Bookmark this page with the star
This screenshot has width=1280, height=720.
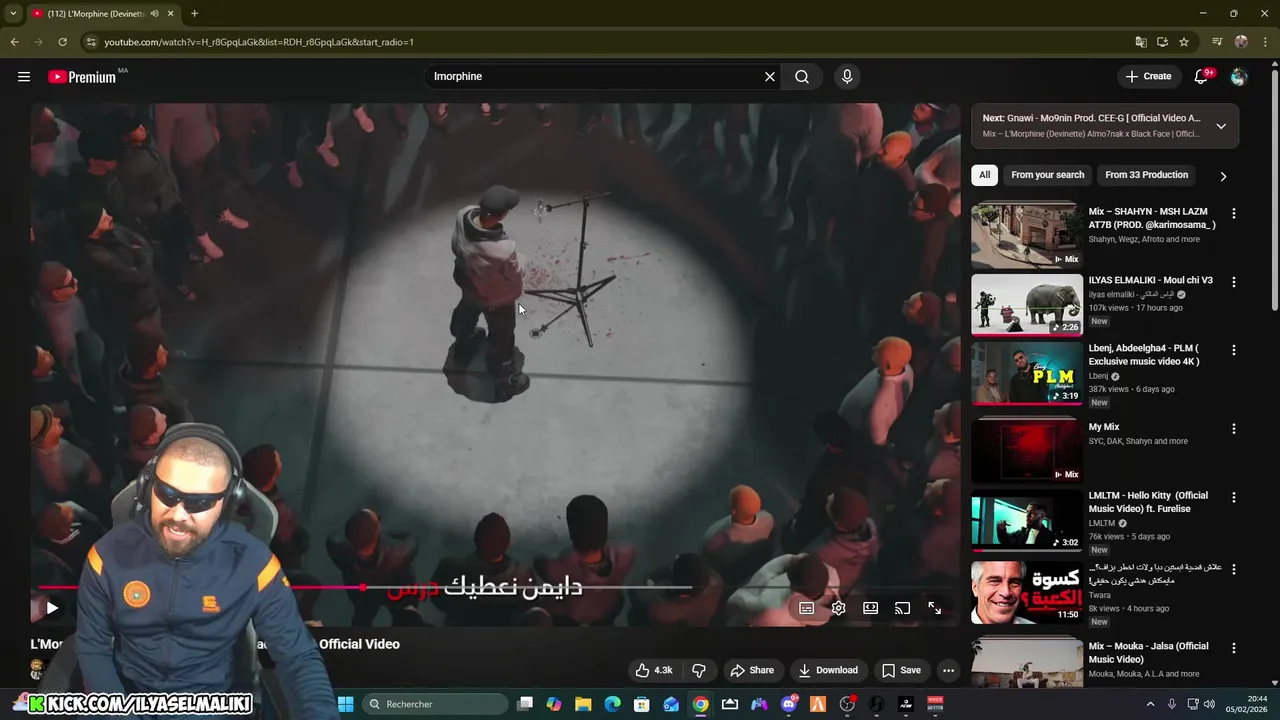(x=1184, y=42)
